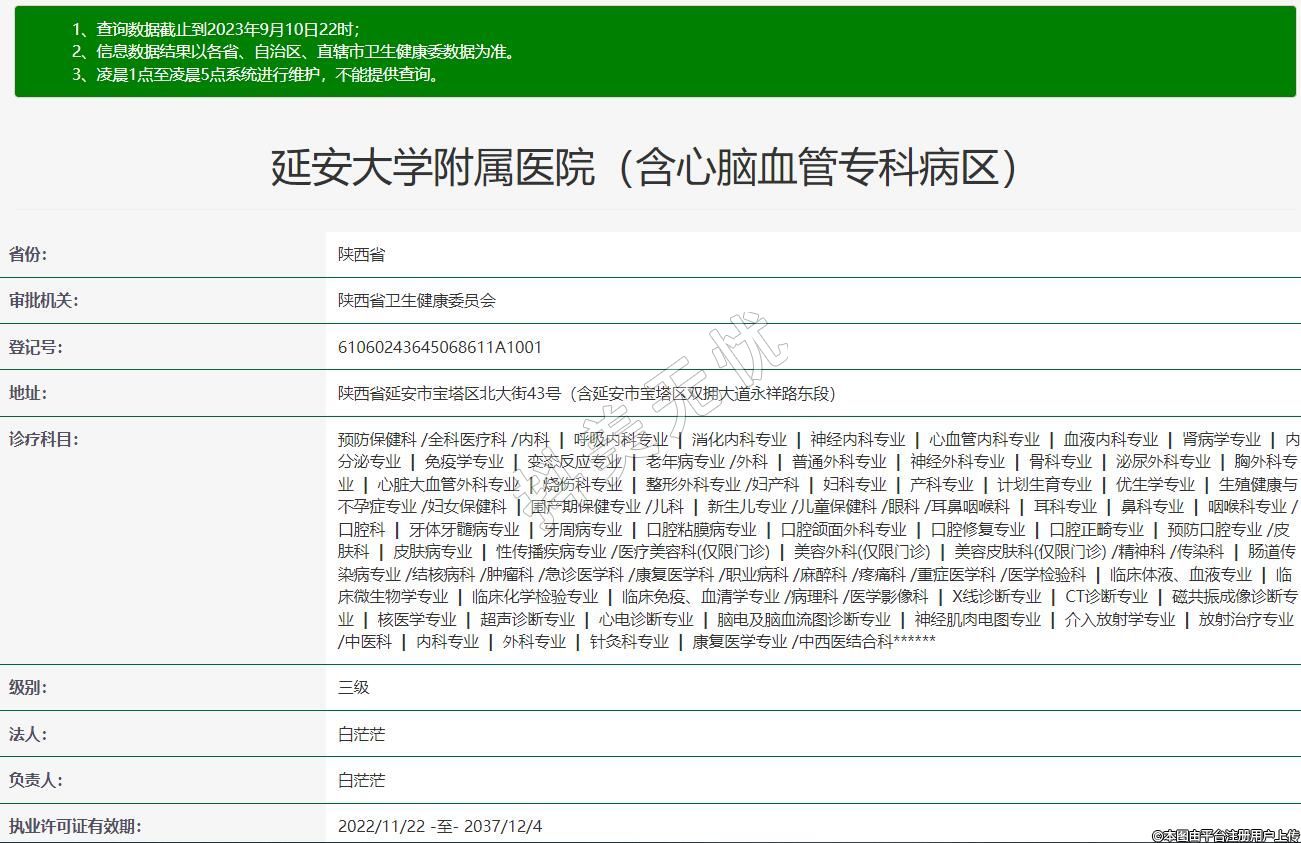Click the hospital level value 三级

(354, 688)
